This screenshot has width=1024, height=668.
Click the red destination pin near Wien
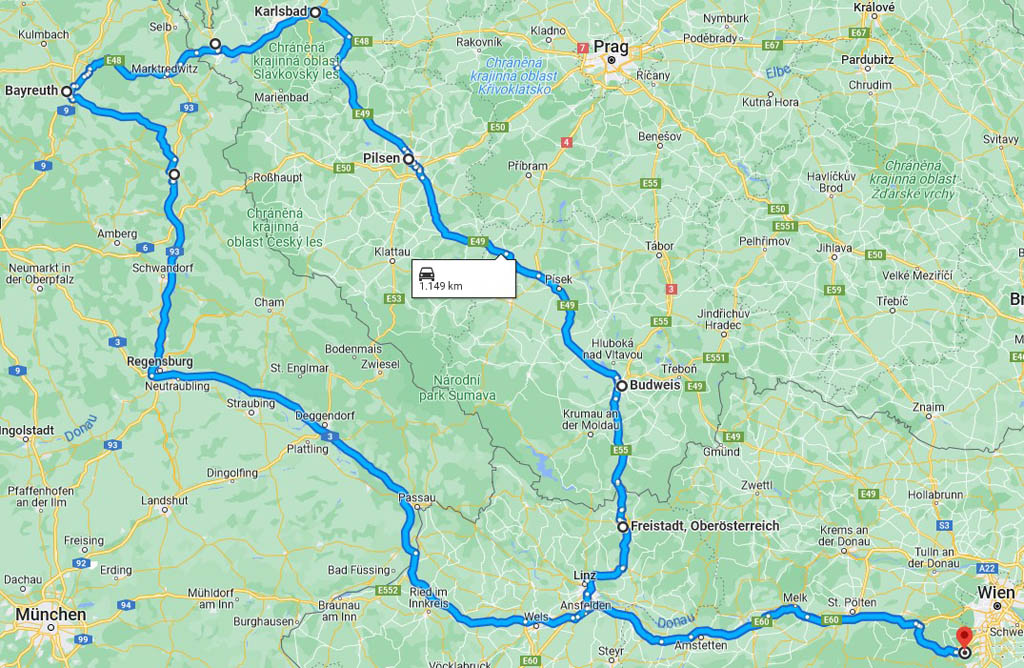click(964, 637)
